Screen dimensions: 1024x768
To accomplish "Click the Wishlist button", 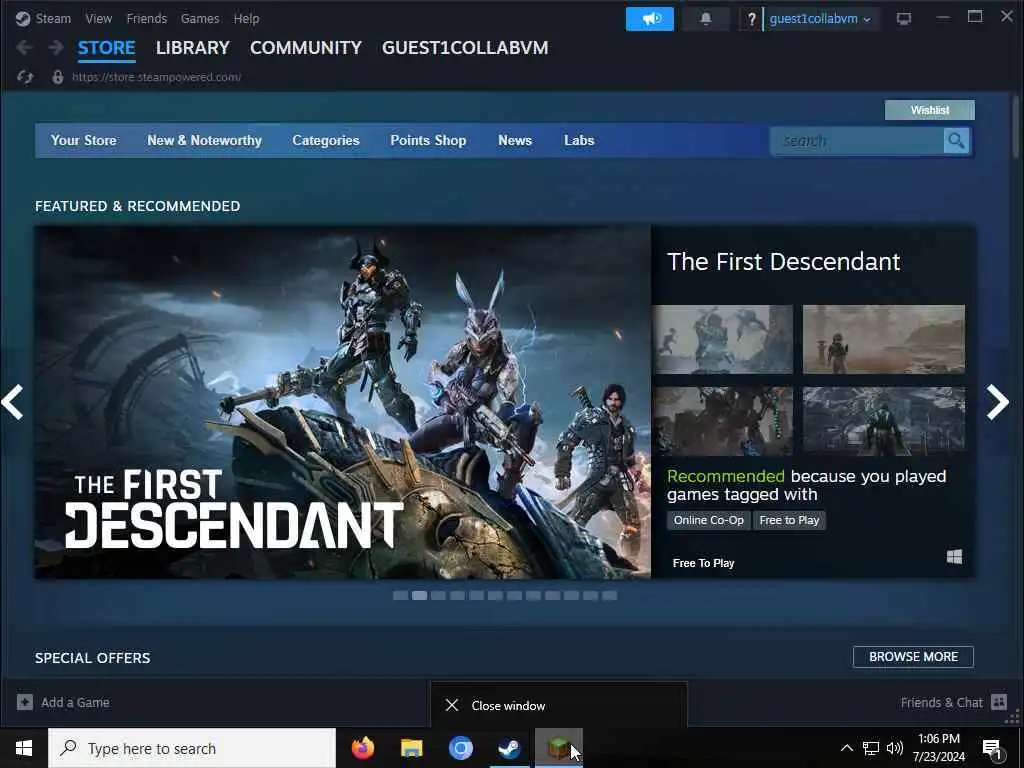I will click(x=930, y=110).
